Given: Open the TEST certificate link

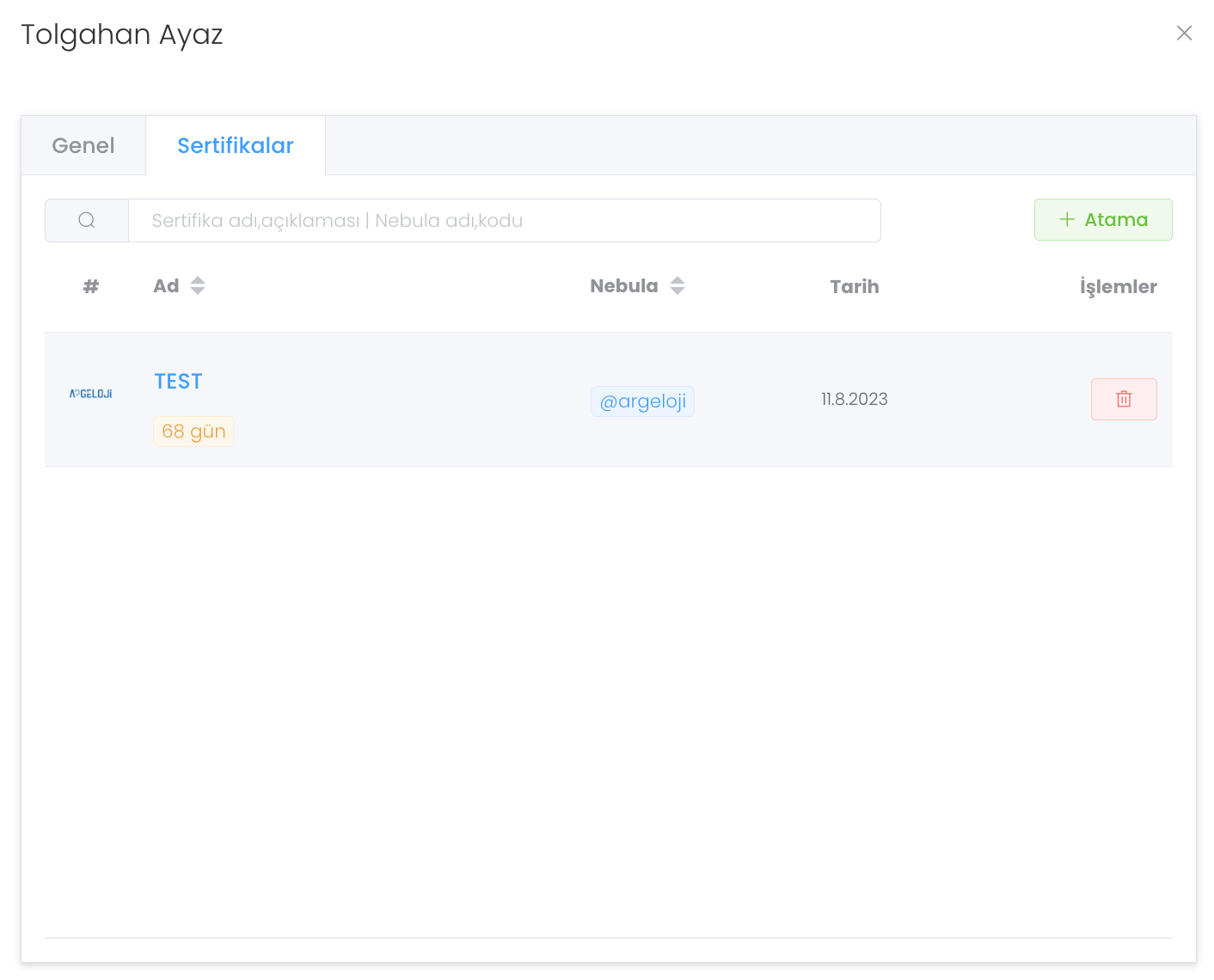Looking at the screenshot, I should [x=178, y=382].
